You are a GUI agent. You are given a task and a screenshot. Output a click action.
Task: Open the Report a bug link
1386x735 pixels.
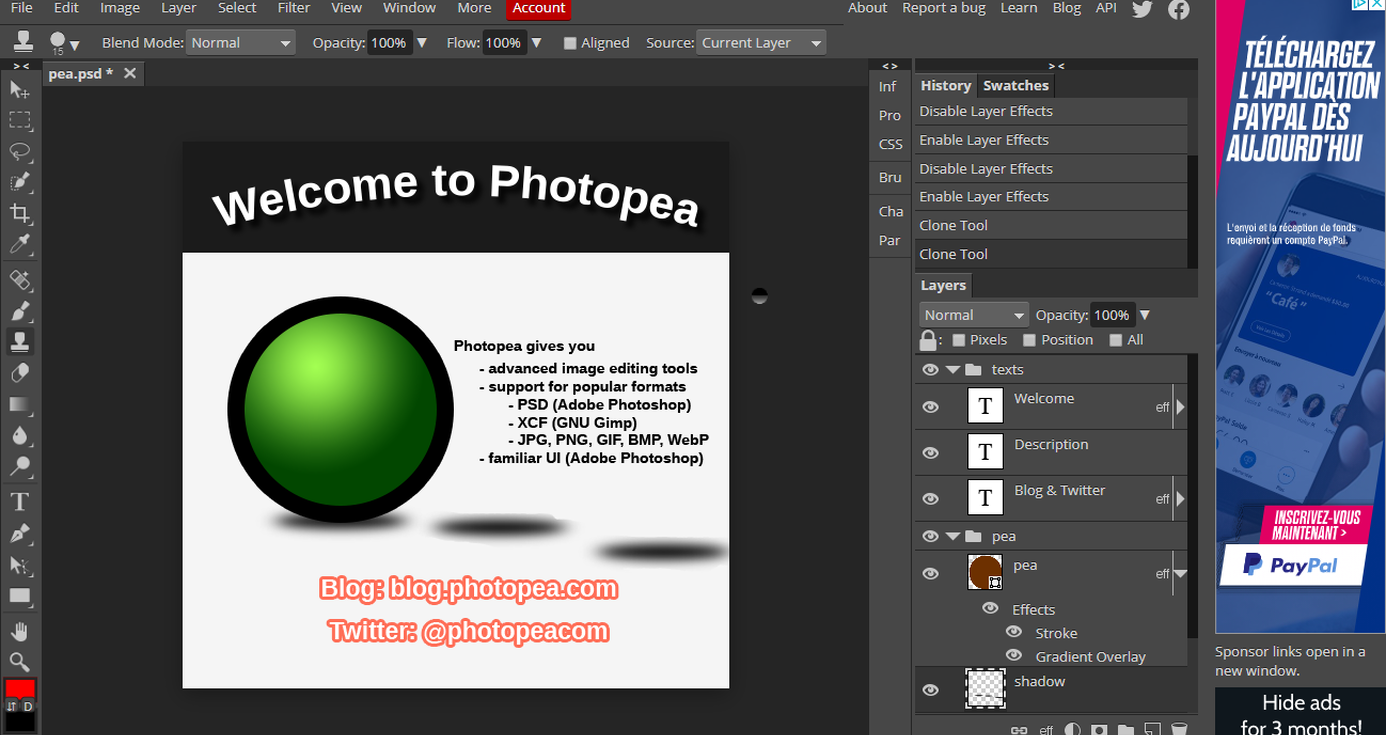point(944,8)
